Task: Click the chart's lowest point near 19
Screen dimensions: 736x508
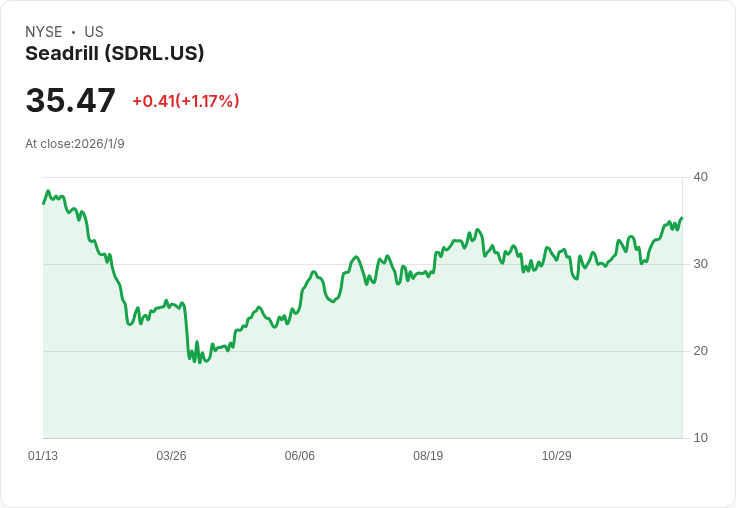Action: point(200,362)
